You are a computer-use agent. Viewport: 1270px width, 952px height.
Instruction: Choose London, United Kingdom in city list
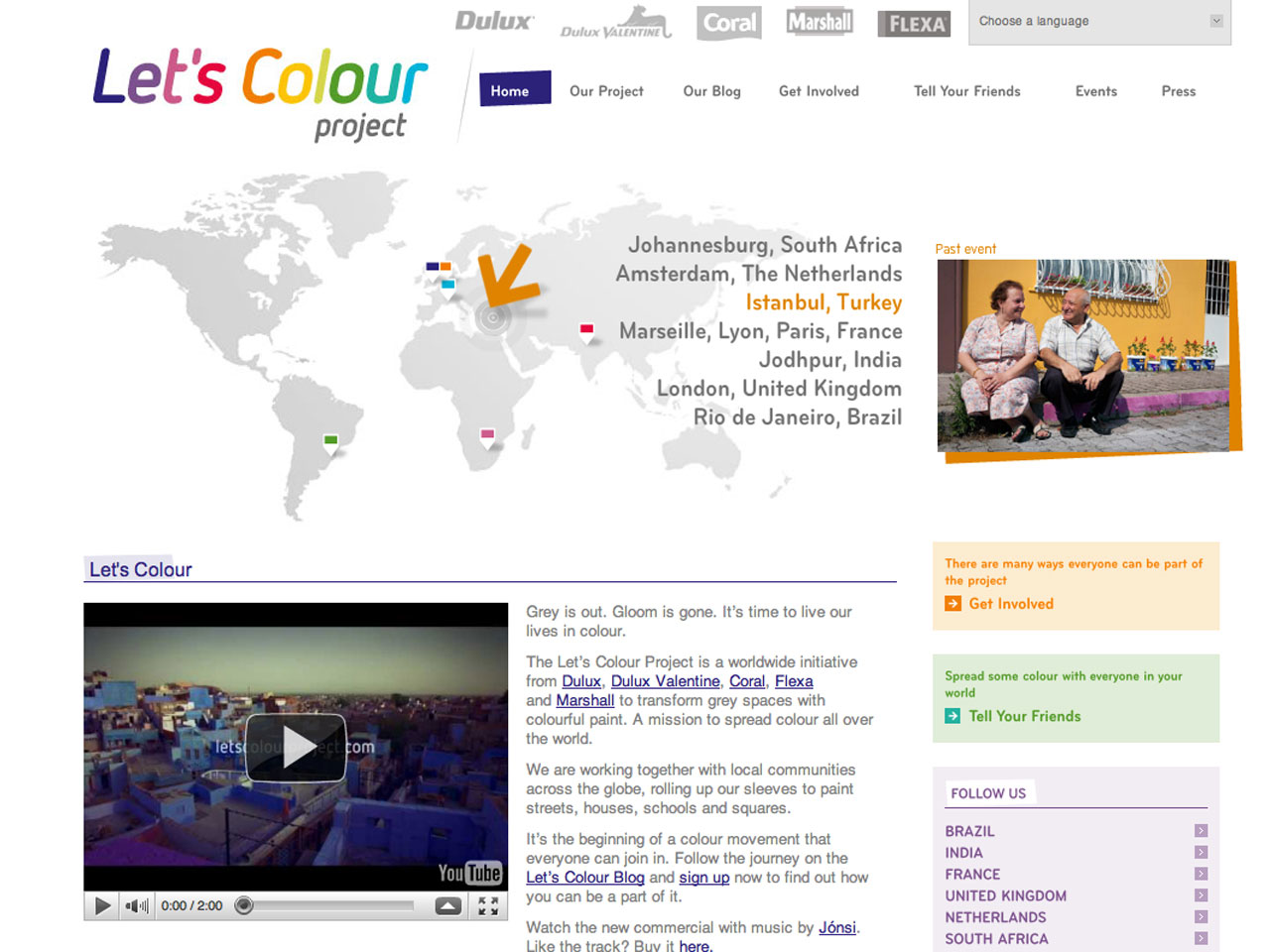point(779,389)
